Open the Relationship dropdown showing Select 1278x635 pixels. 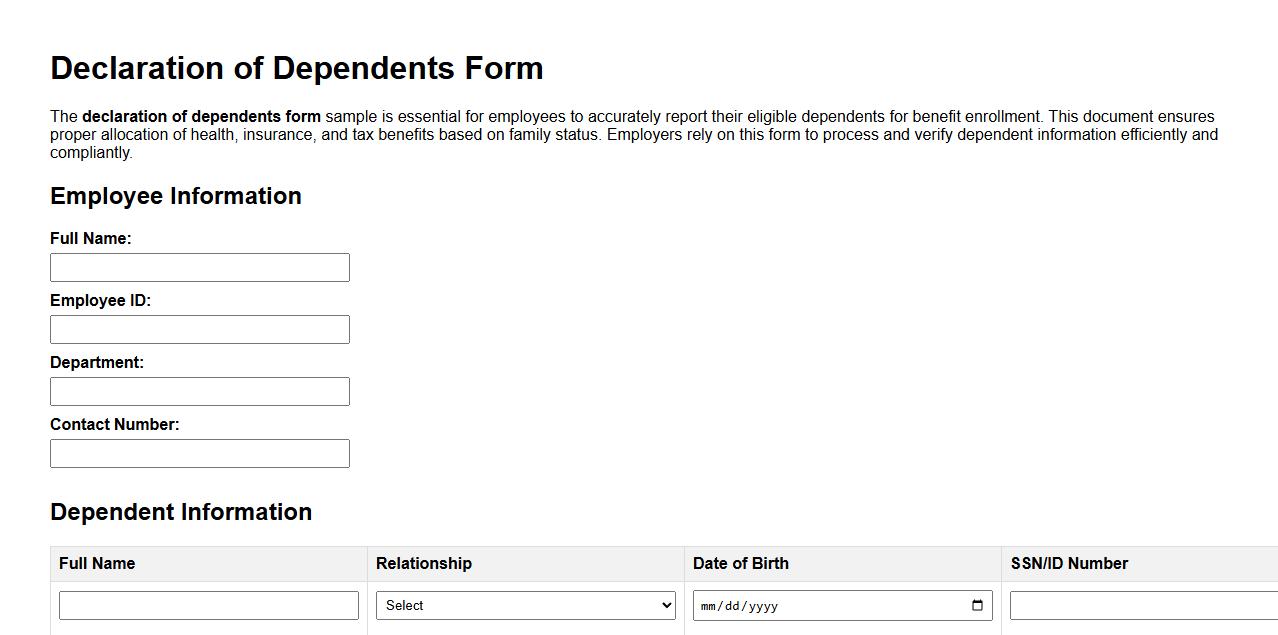[x=525, y=604]
